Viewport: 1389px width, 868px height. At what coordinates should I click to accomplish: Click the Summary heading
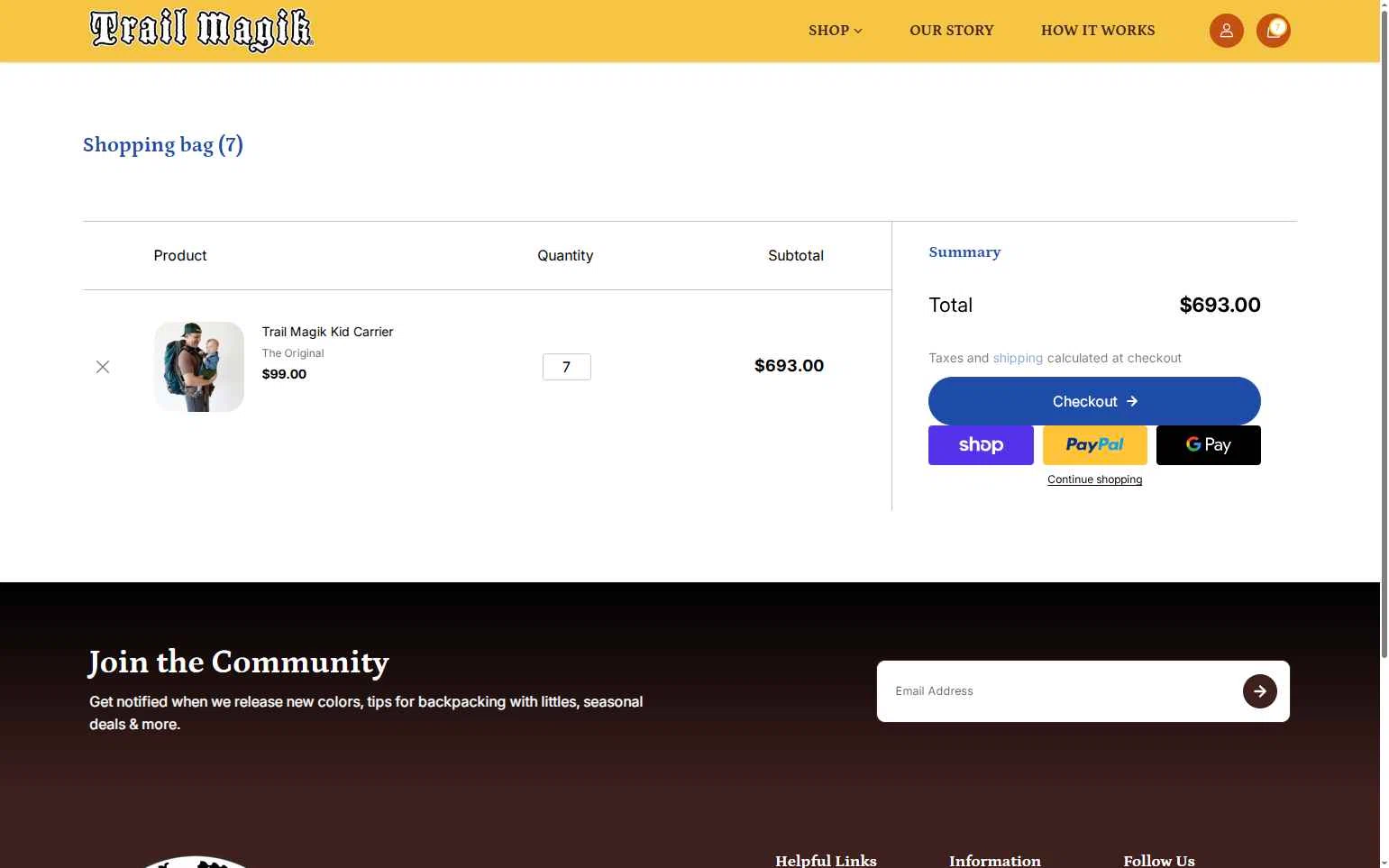click(964, 252)
